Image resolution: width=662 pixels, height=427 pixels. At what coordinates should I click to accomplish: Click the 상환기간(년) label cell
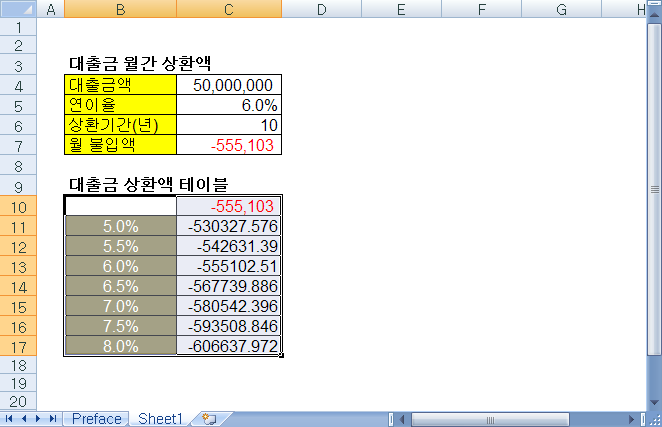coord(120,125)
